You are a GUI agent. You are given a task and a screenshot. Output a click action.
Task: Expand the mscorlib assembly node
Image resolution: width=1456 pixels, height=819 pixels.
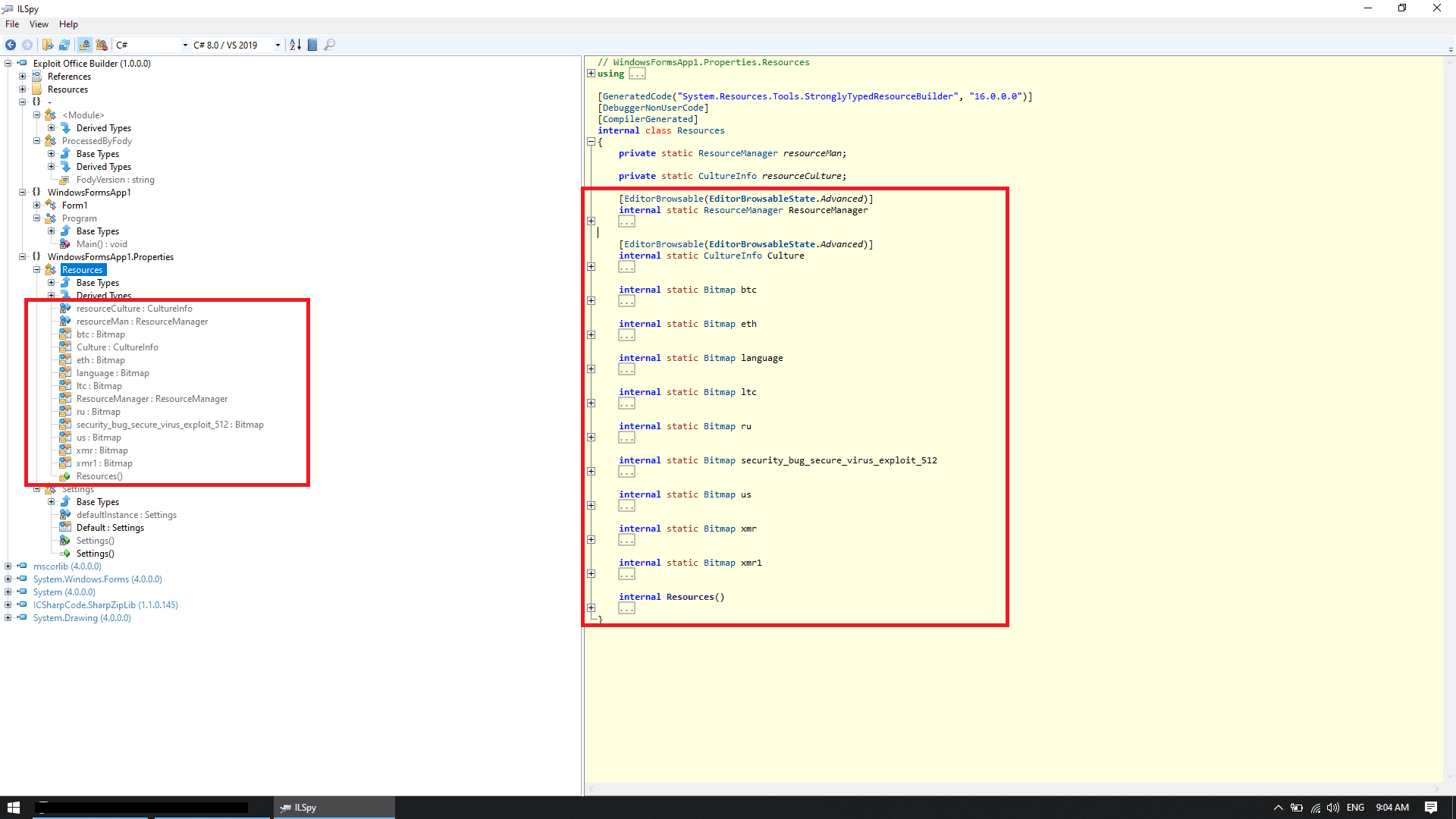tap(8, 566)
